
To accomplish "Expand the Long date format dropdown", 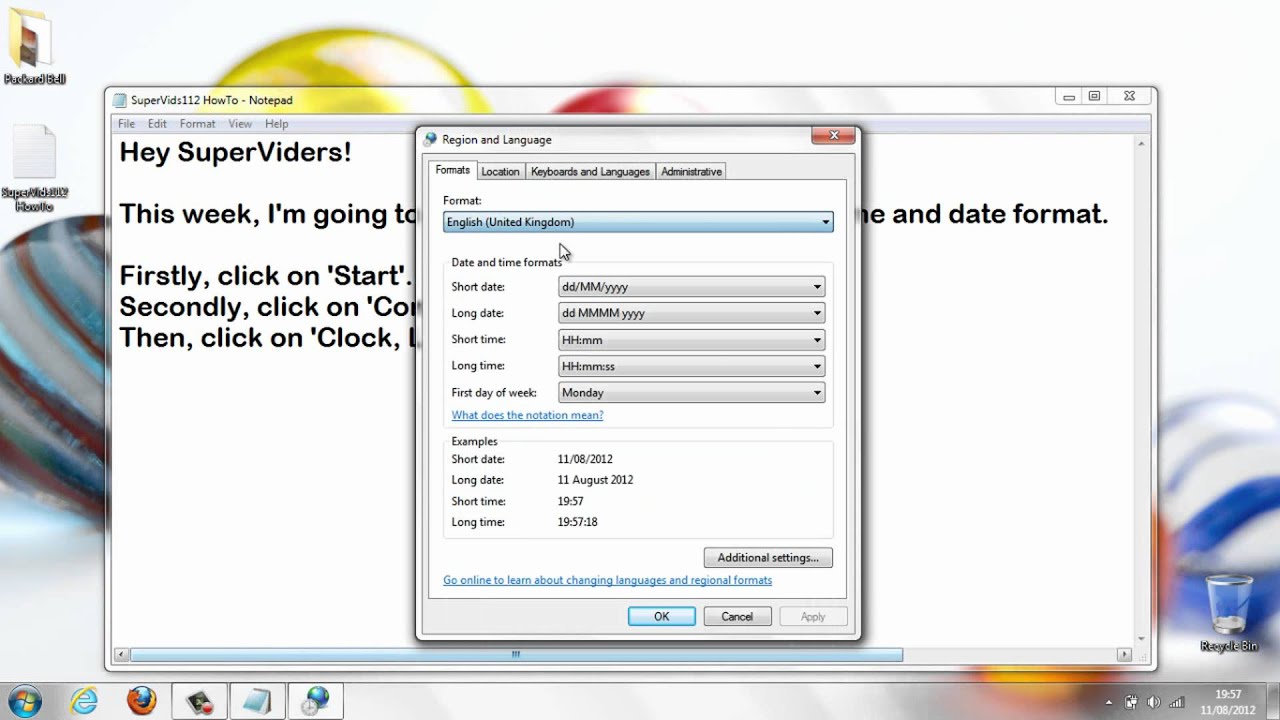I will click(691, 313).
